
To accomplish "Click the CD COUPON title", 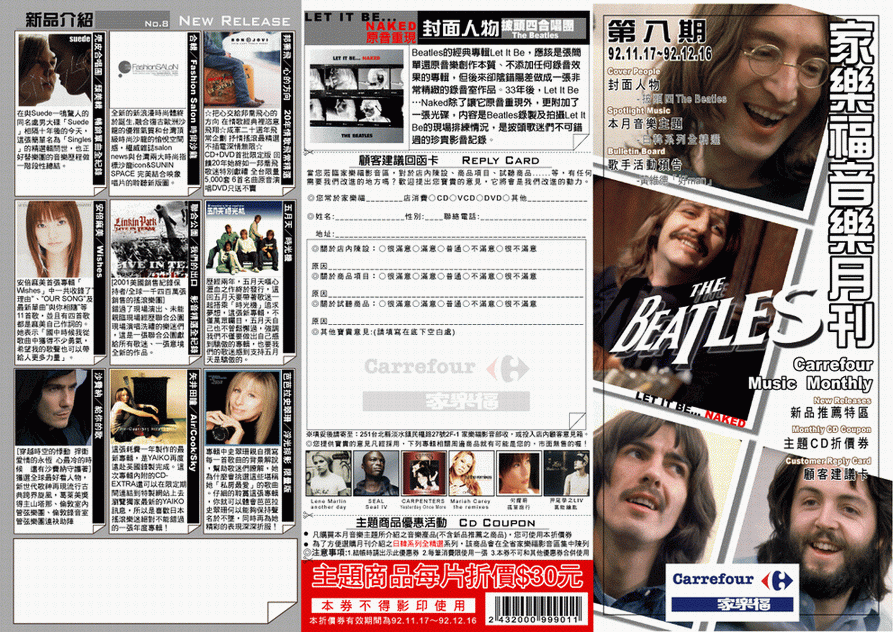I will [497, 523].
